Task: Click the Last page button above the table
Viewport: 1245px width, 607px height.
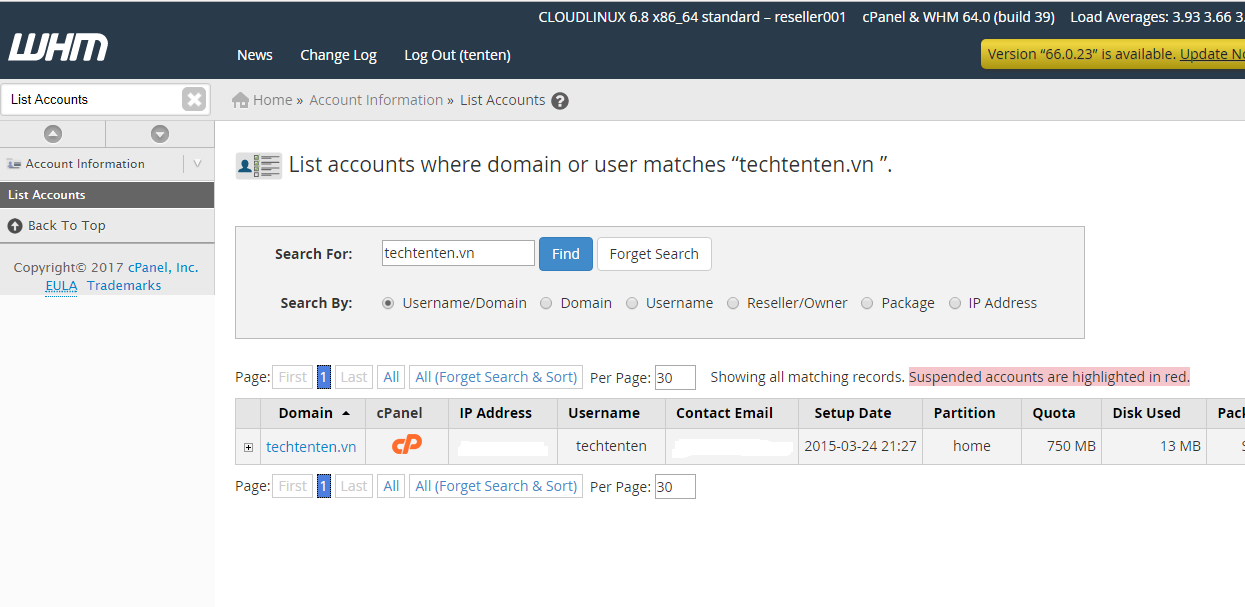Action: pyautogui.click(x=354, y=377)
